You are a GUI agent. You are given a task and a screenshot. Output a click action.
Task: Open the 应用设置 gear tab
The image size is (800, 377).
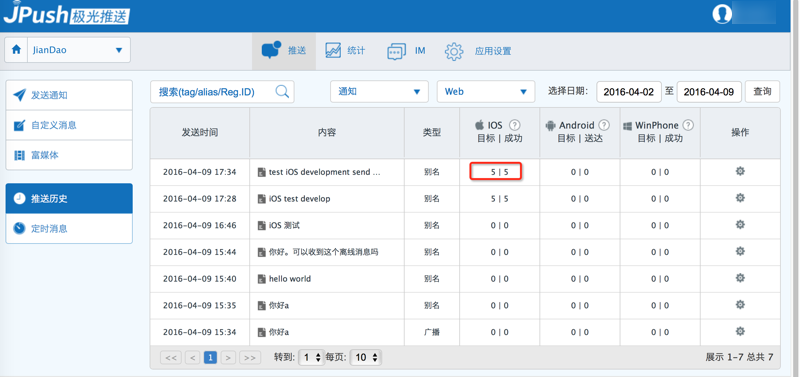[x=478, y=51]
